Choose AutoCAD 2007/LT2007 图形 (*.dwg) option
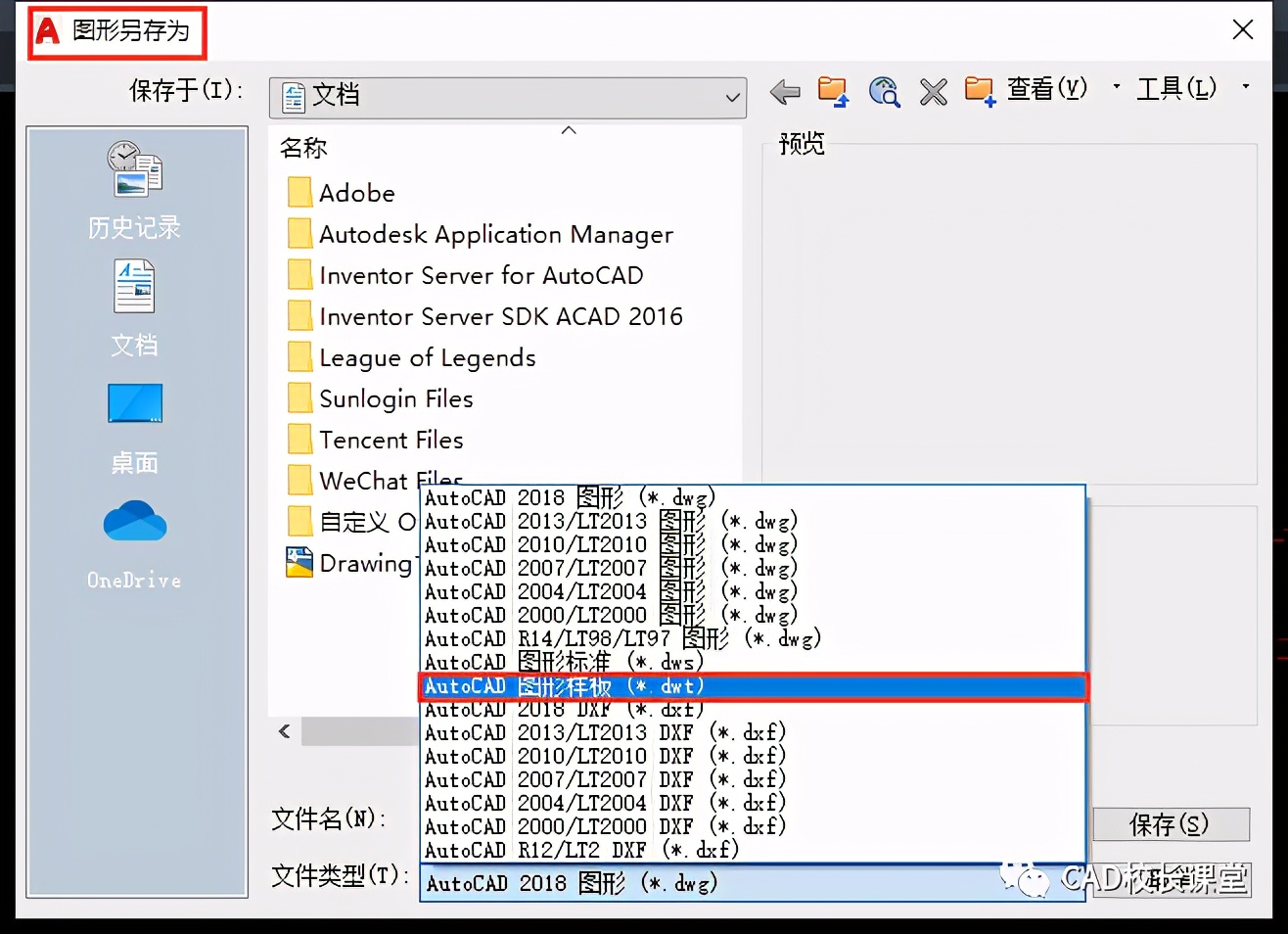This screenshot has width=1288, height=934. pyautogui.click(x=752, y=568)
